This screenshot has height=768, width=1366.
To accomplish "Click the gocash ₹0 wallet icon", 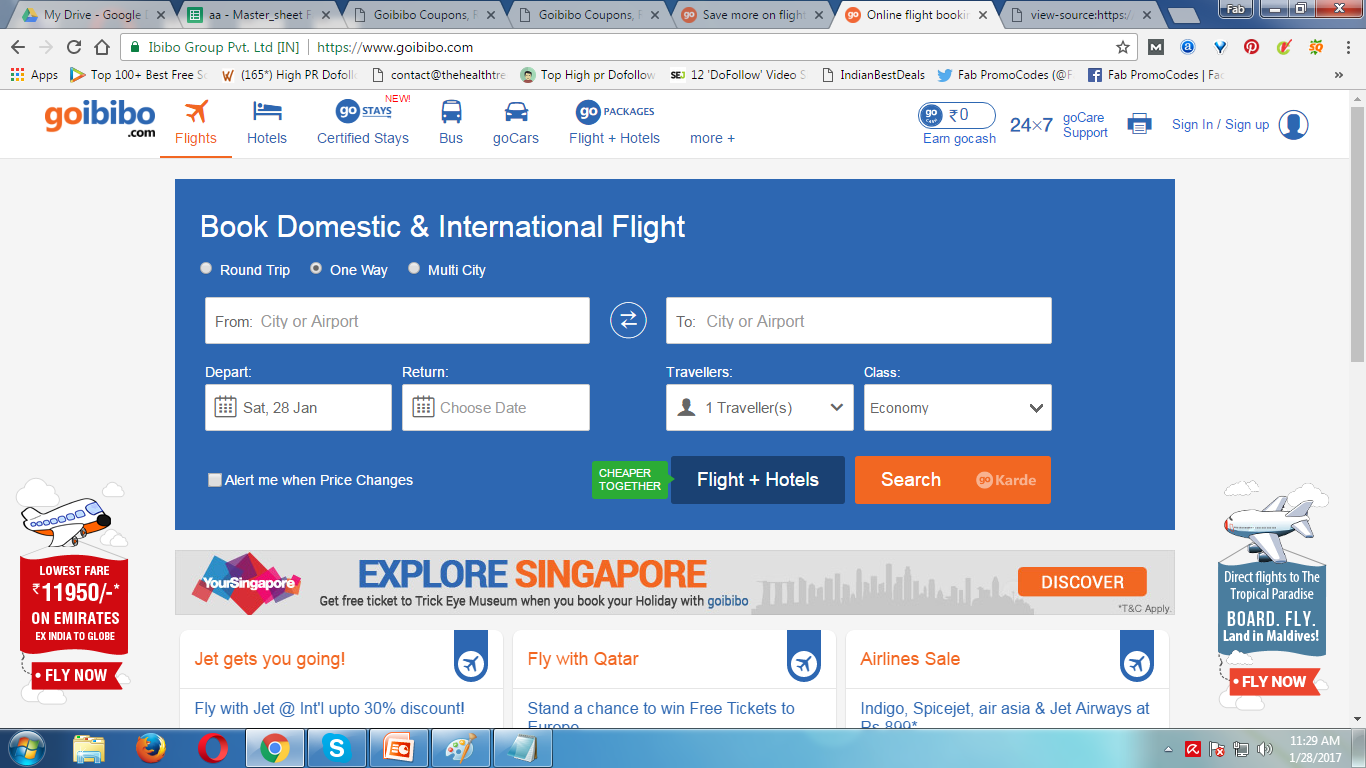I will [x=957, y=115].
